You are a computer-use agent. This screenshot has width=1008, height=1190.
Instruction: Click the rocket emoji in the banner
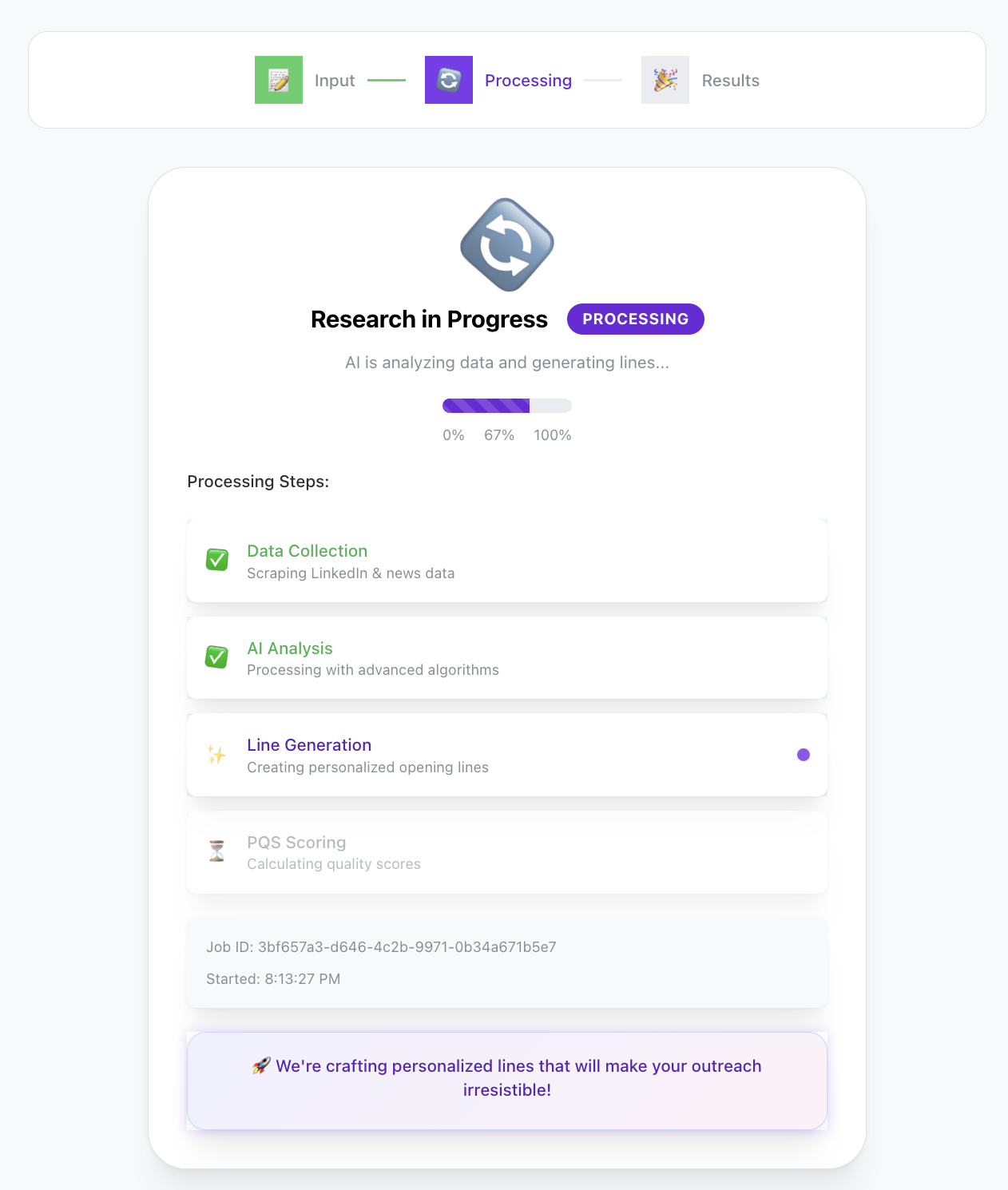261,1065
